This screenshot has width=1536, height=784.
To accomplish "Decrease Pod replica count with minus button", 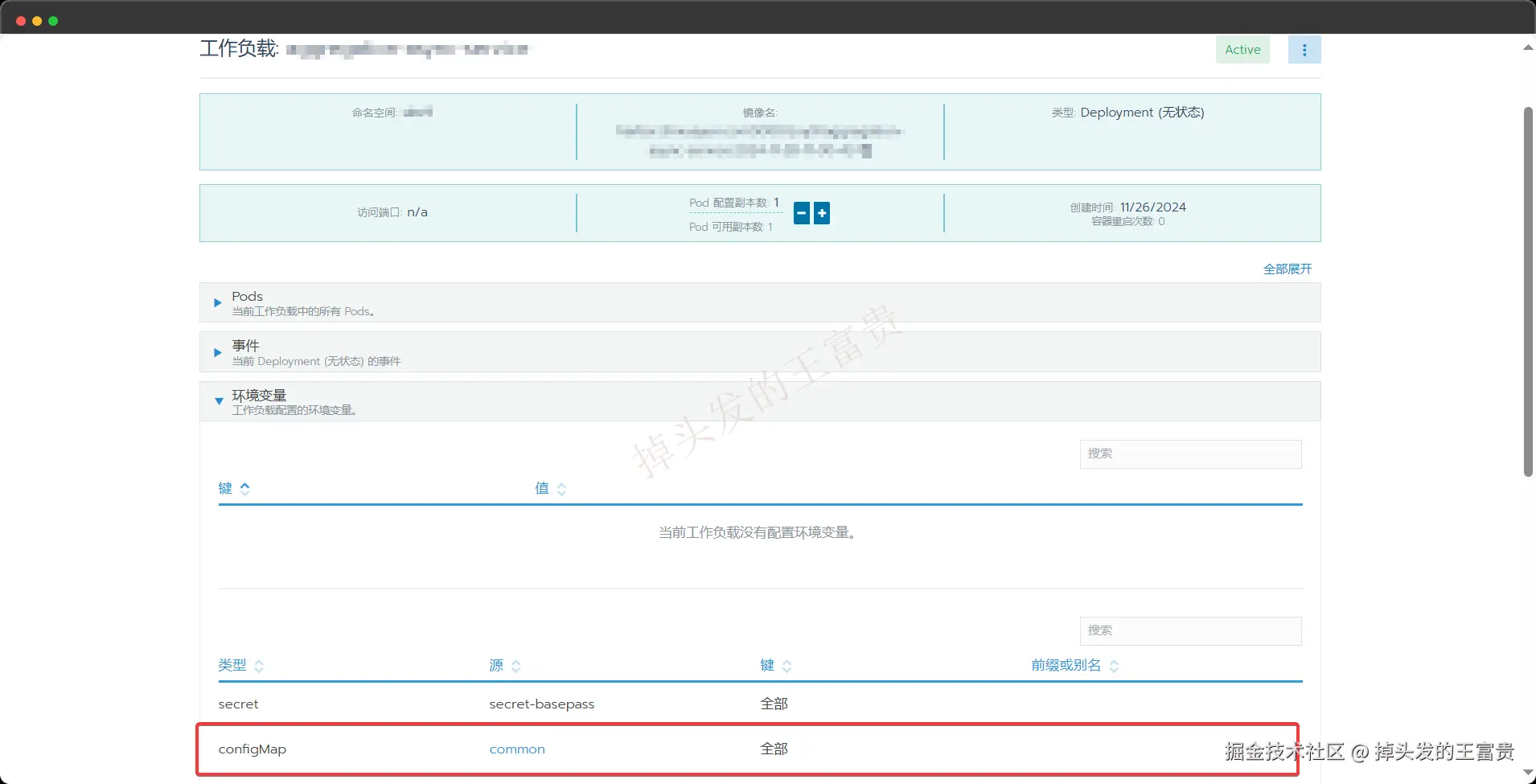I will (802, 213).
